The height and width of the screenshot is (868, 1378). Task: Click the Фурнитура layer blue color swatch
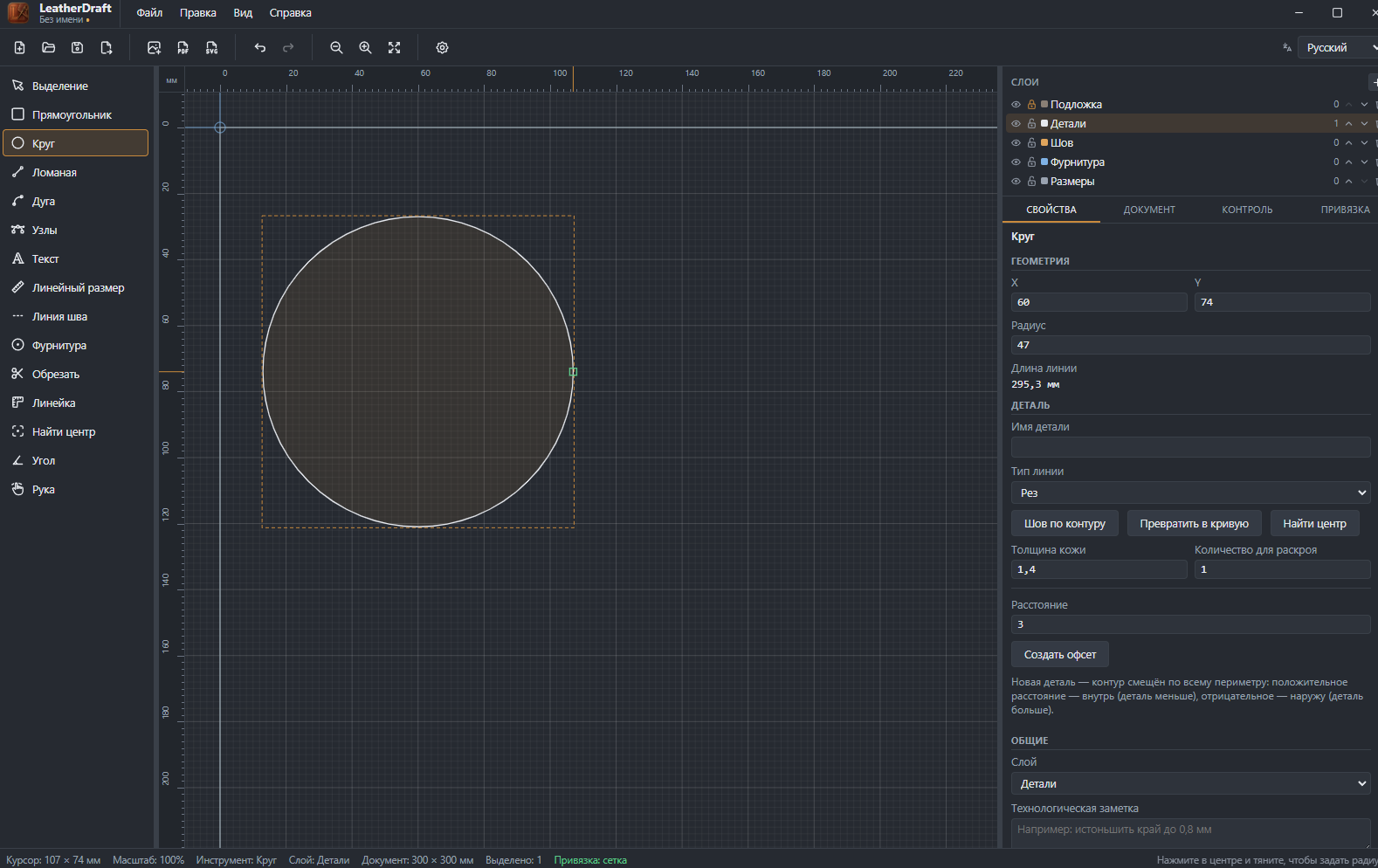(x=1044, y=162)
